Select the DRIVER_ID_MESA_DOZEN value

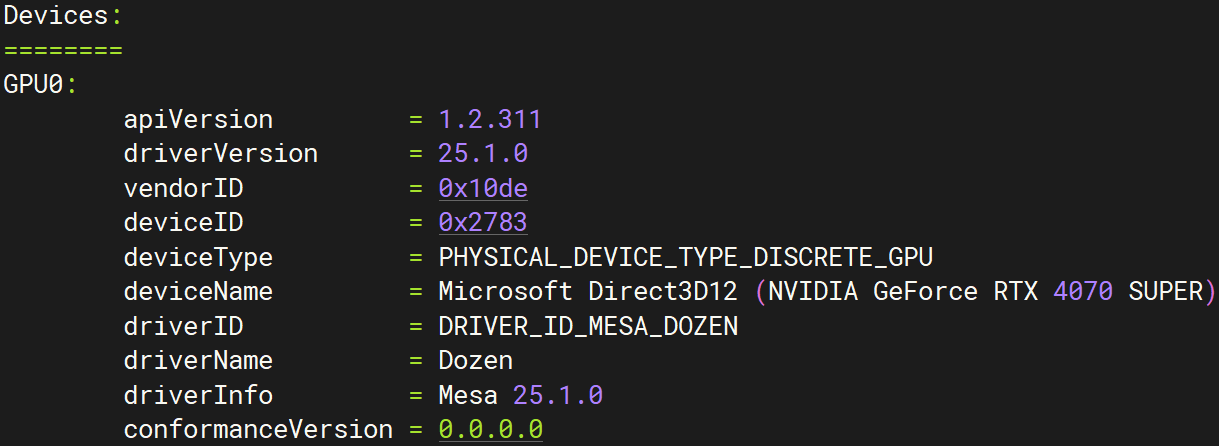[x=588, y=326]
